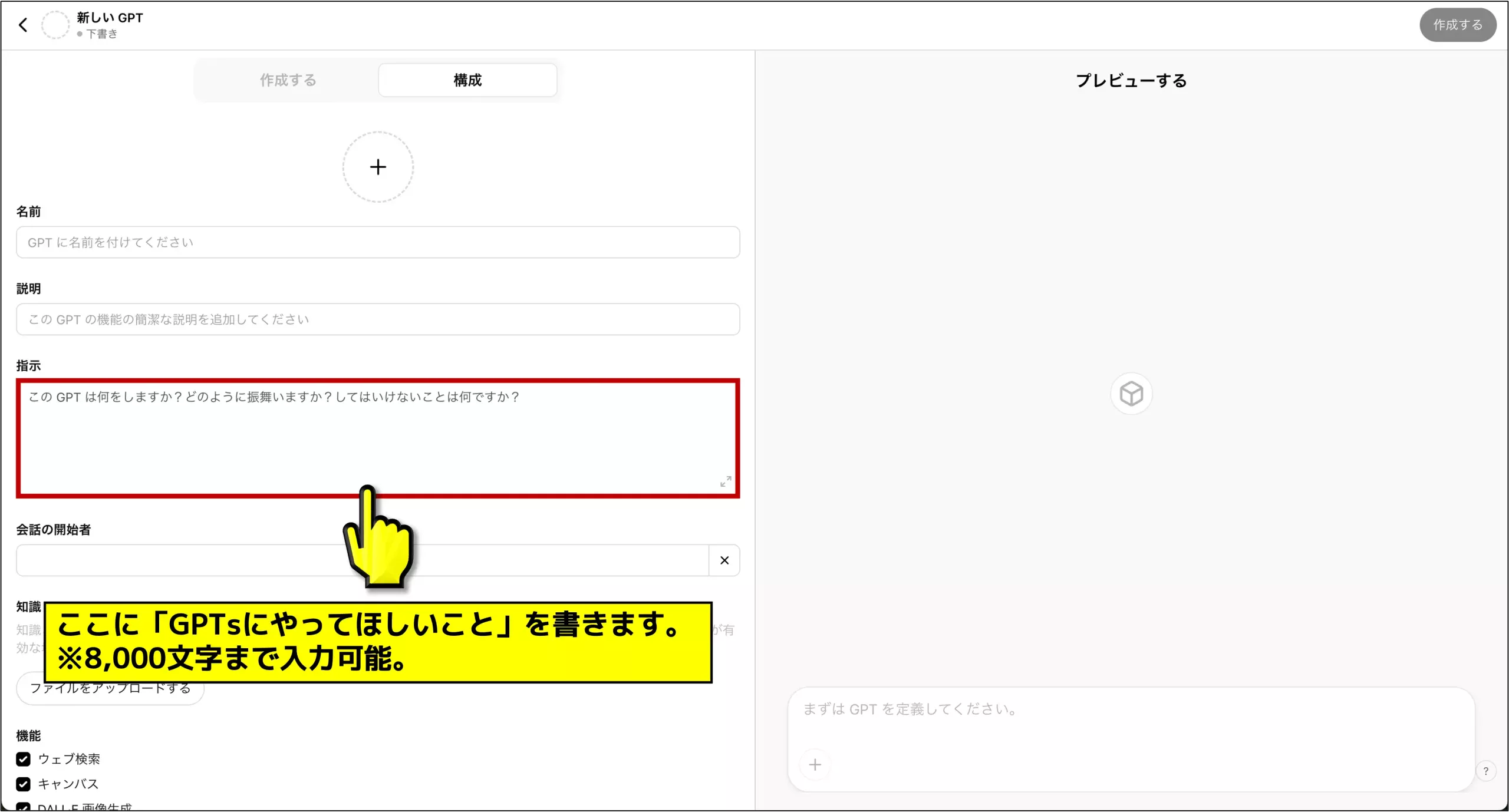
Task: Open help via question mark icon
Action: (1486, 771)
